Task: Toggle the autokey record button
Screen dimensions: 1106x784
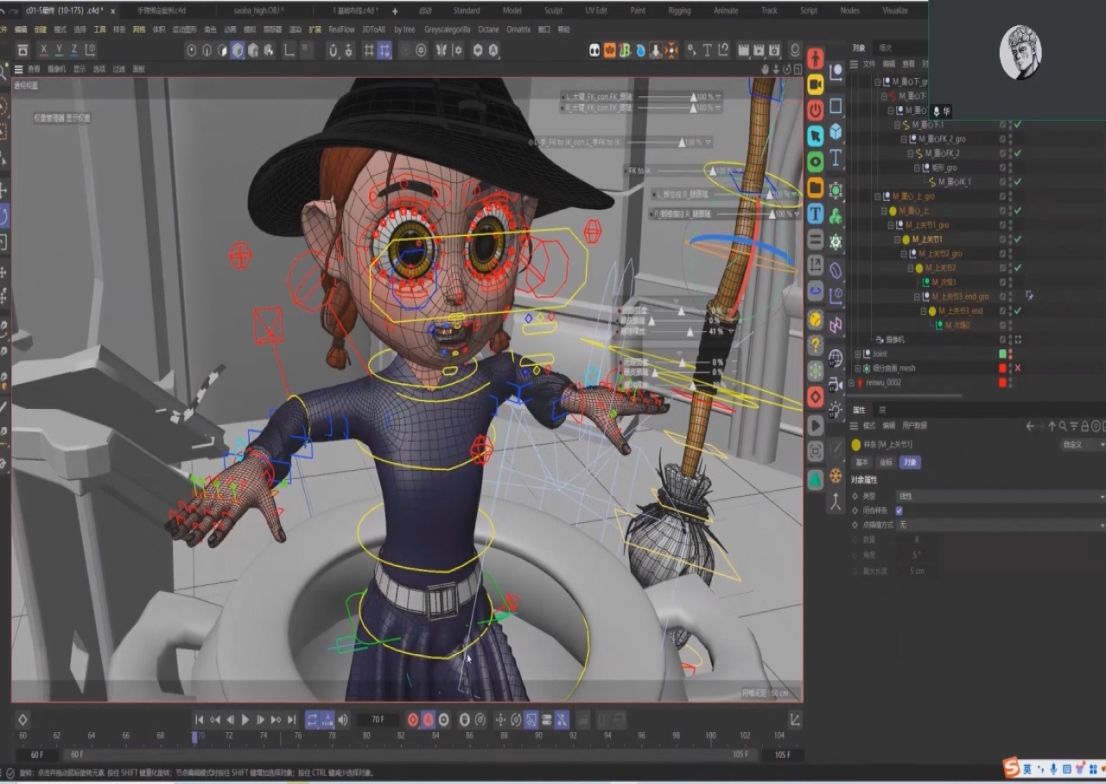Action: pos(428,720)
